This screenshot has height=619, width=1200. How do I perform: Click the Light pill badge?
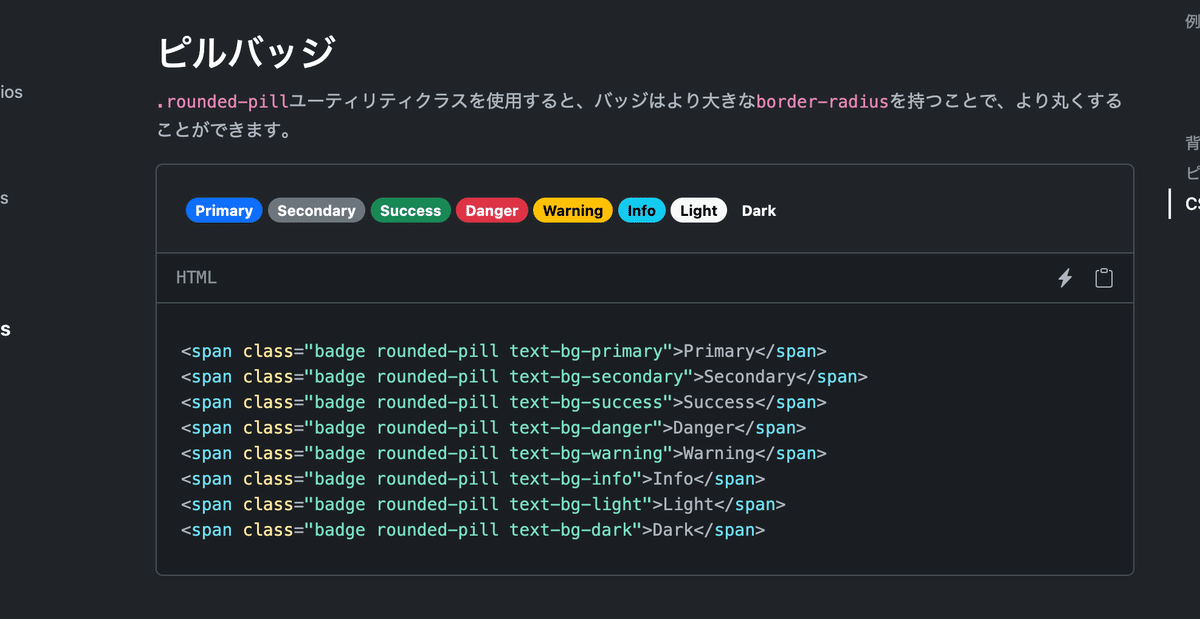tap(698, 210)
